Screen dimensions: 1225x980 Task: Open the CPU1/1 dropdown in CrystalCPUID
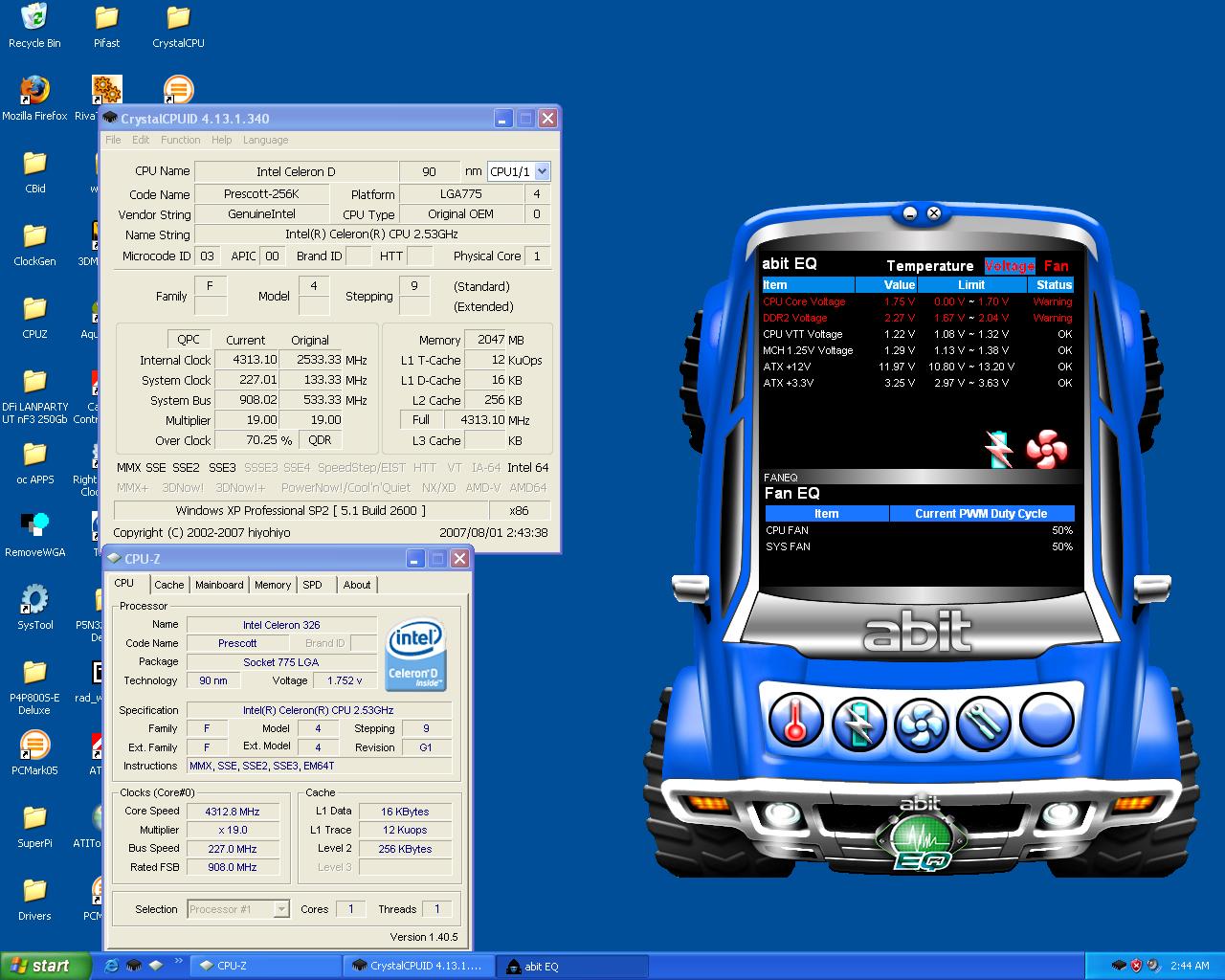tap(542, 171)
